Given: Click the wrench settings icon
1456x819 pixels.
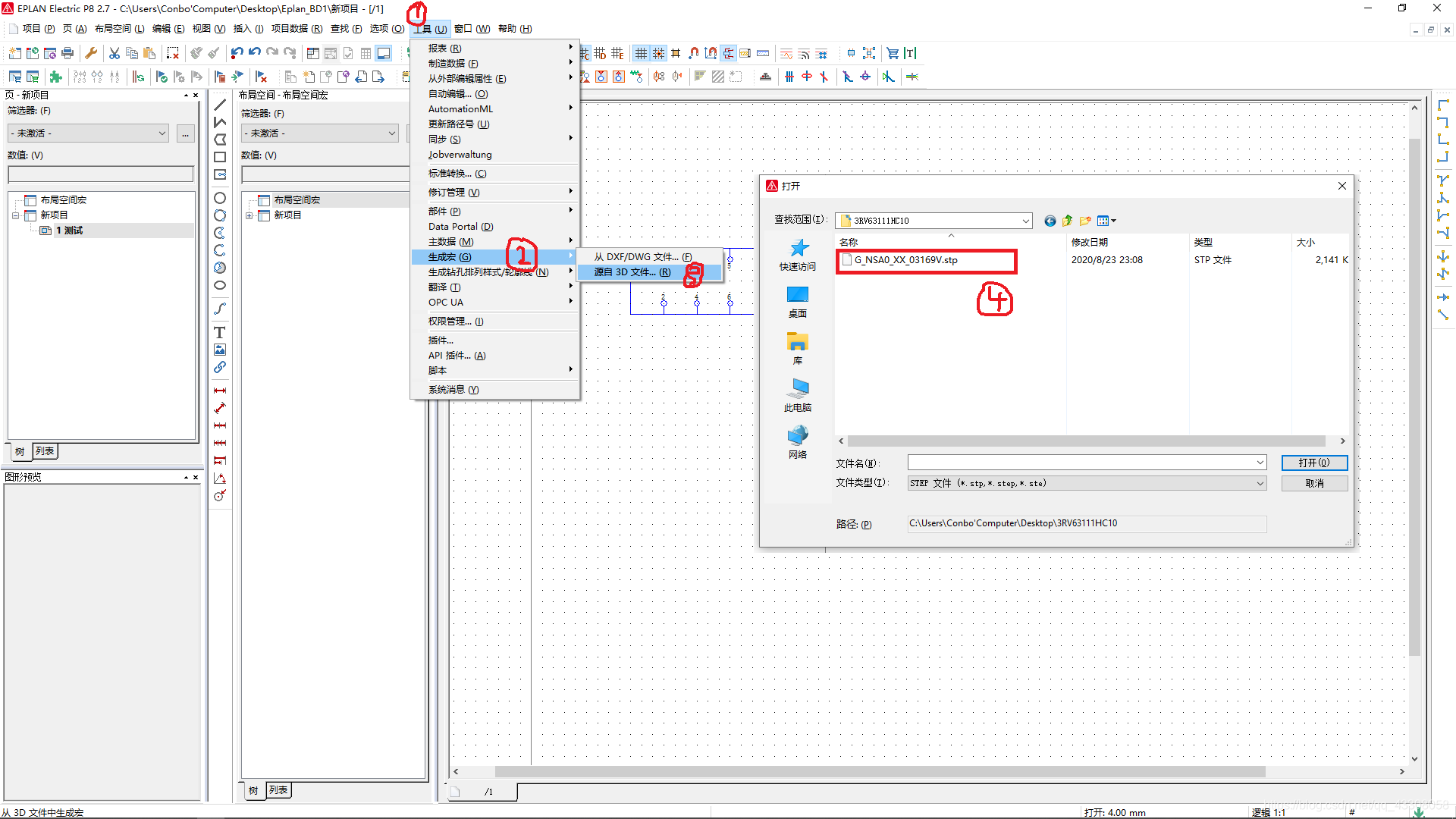Looking at the screenshot, I should click(x=91, y=53).
